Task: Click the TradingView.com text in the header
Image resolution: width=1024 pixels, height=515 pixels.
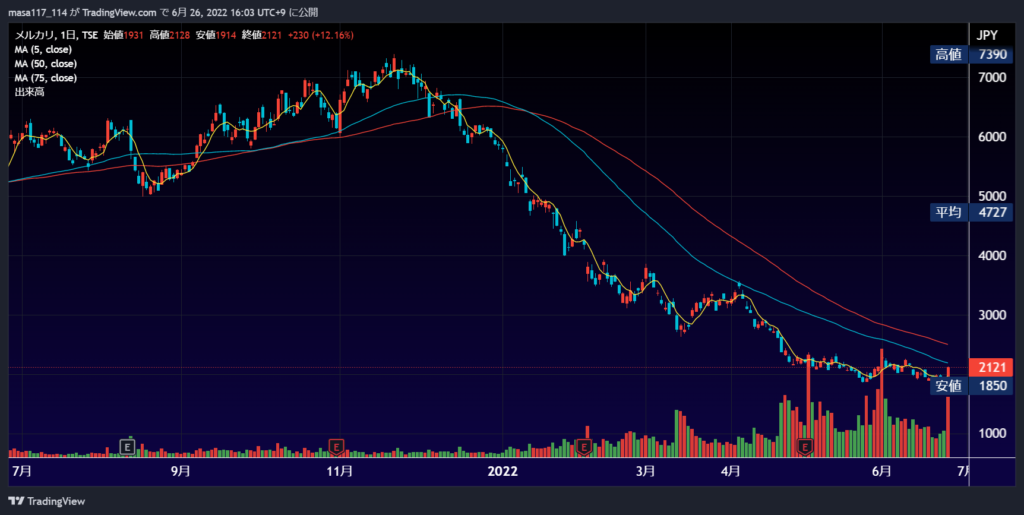Action: tap(120, 12)
